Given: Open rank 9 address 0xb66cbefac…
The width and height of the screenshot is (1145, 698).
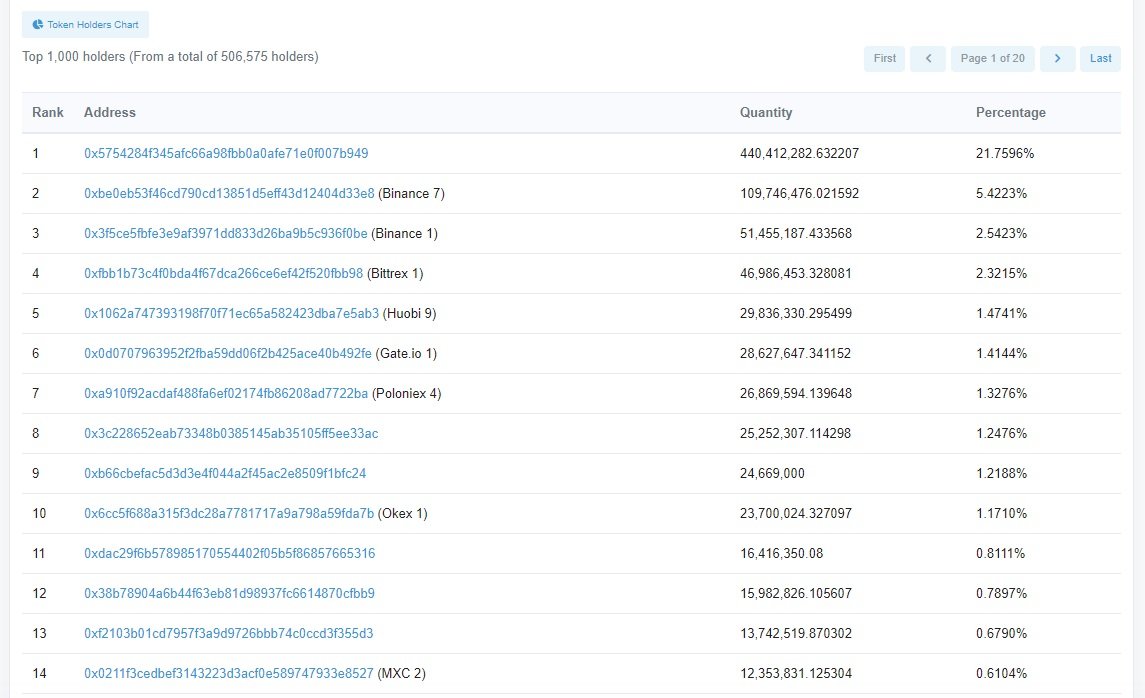Looking at the screenshot, I should click(225, 473).
